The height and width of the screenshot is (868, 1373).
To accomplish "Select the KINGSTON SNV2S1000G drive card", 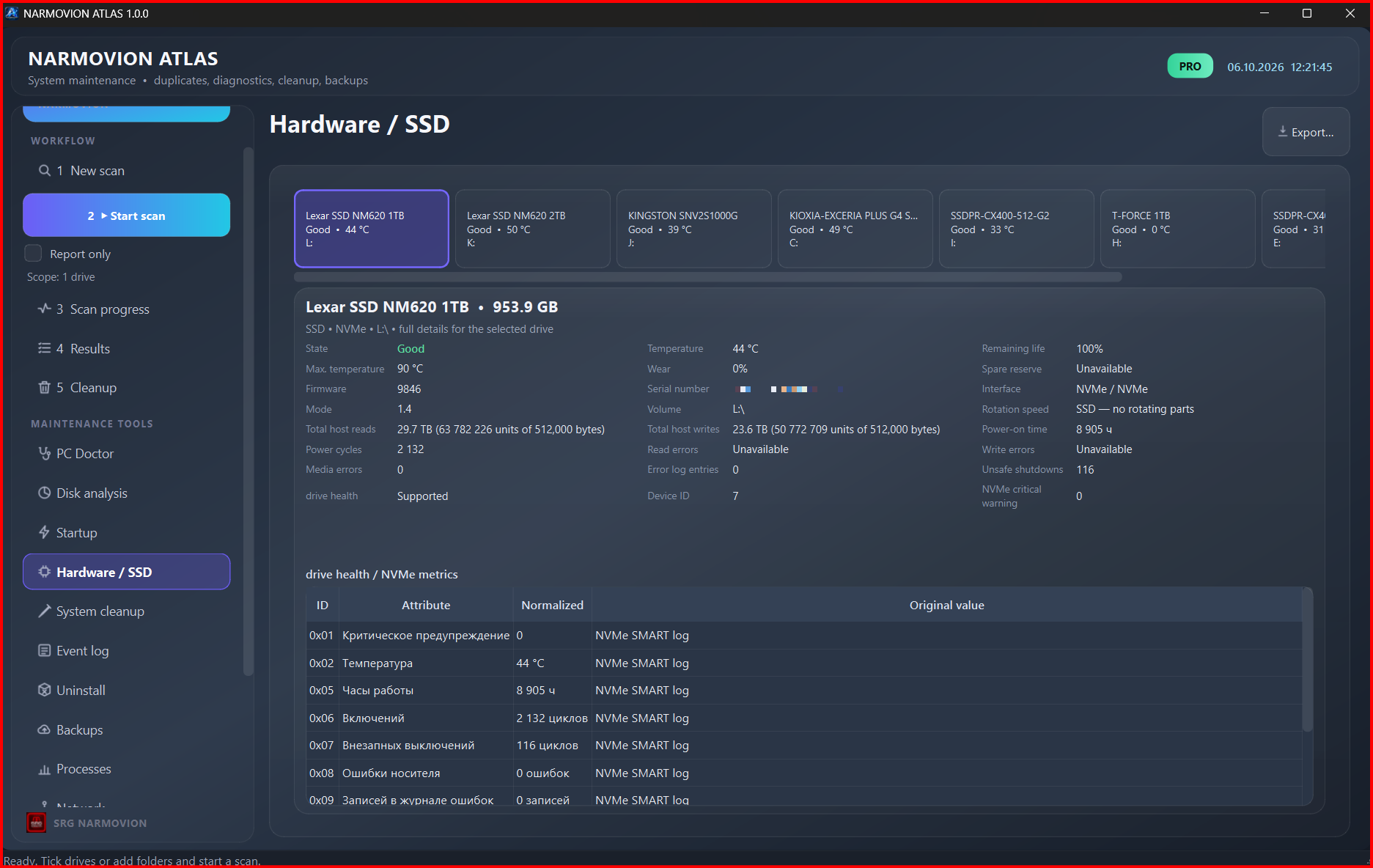I will (694, 229).
